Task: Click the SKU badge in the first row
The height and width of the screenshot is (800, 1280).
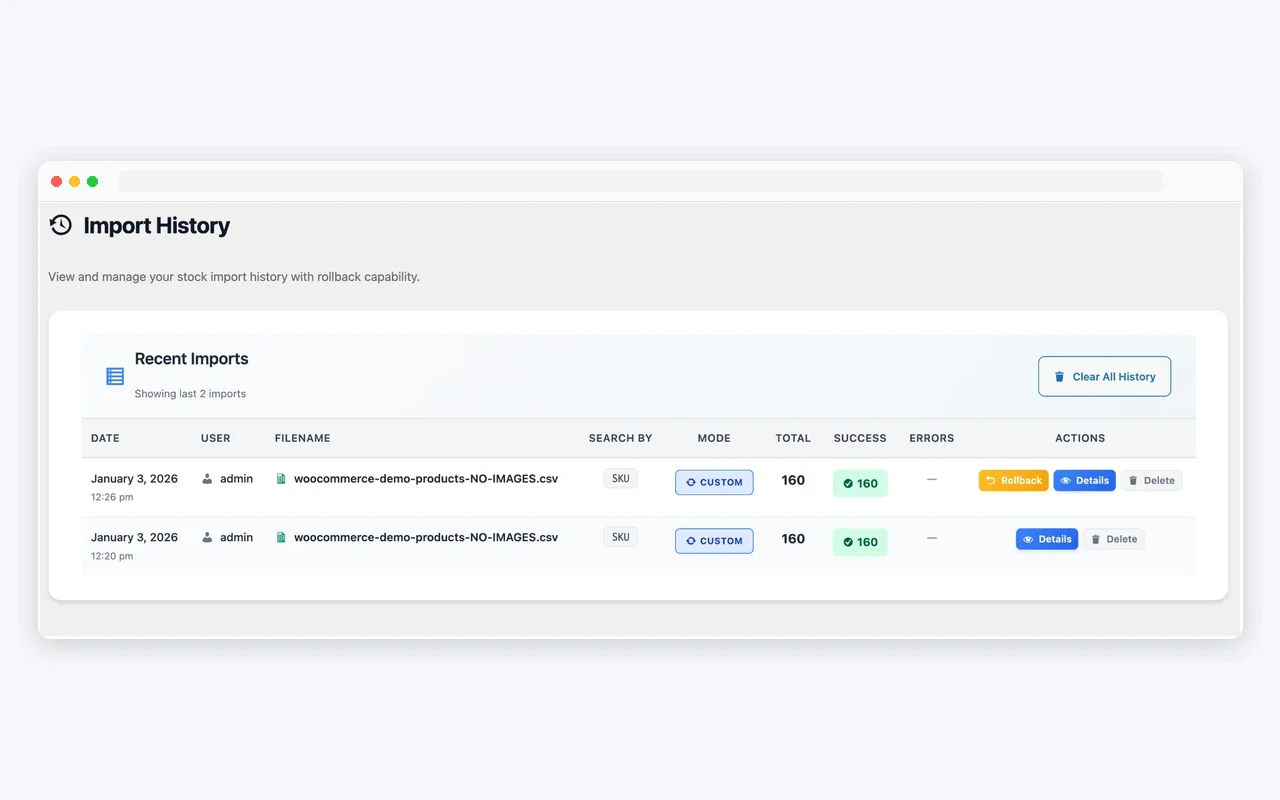Action: pyautogui.click(x=620, y=477)
